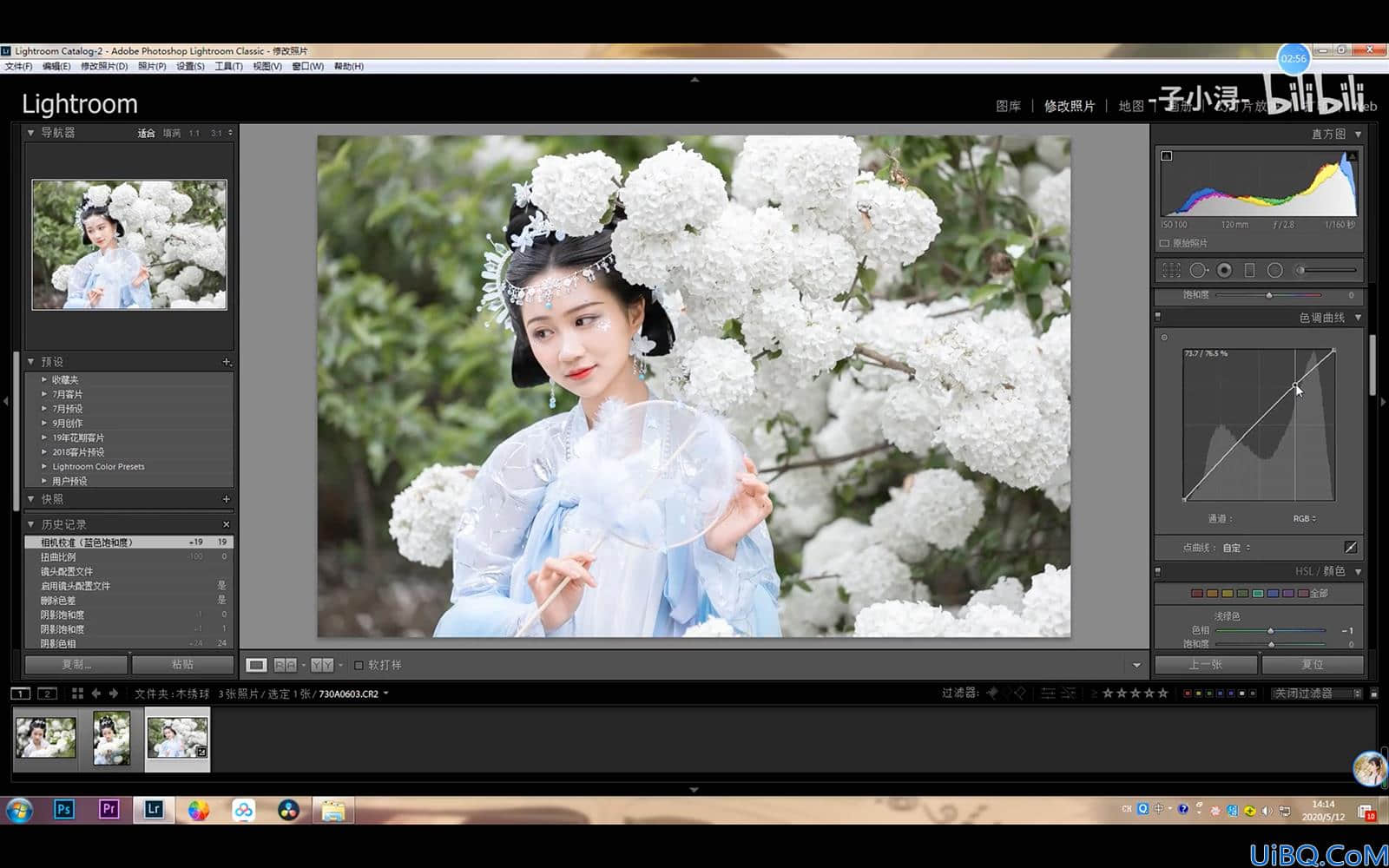This screenshot has width=1389, height=868.
Task: Add a new preset with plus icon
Action: (x=227, y=362)
